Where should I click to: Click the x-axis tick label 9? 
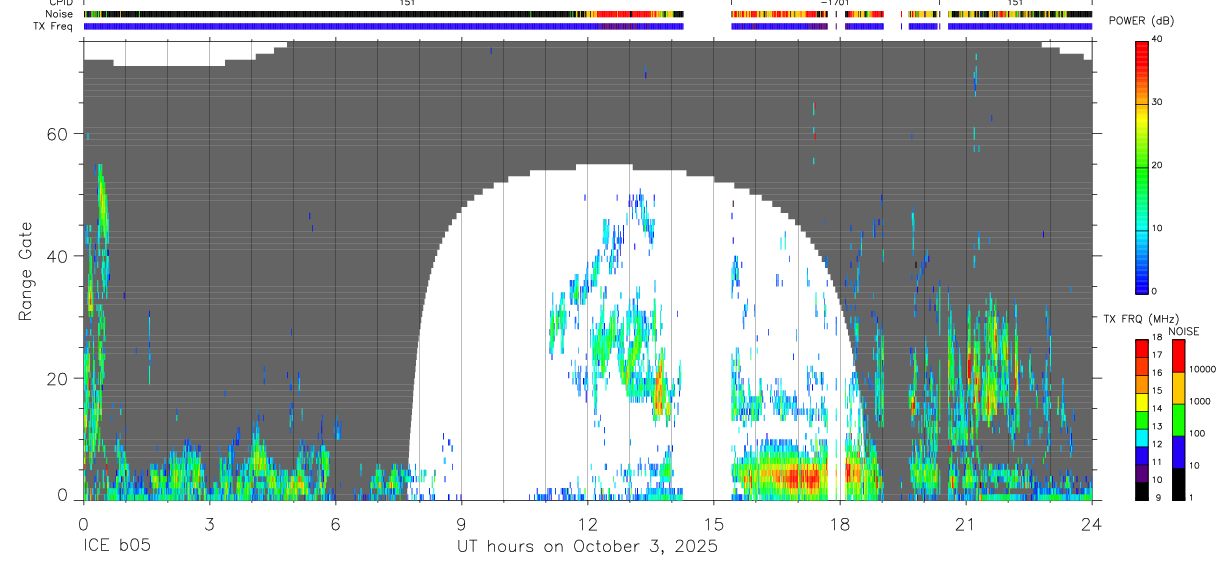[x=461, y=523]
